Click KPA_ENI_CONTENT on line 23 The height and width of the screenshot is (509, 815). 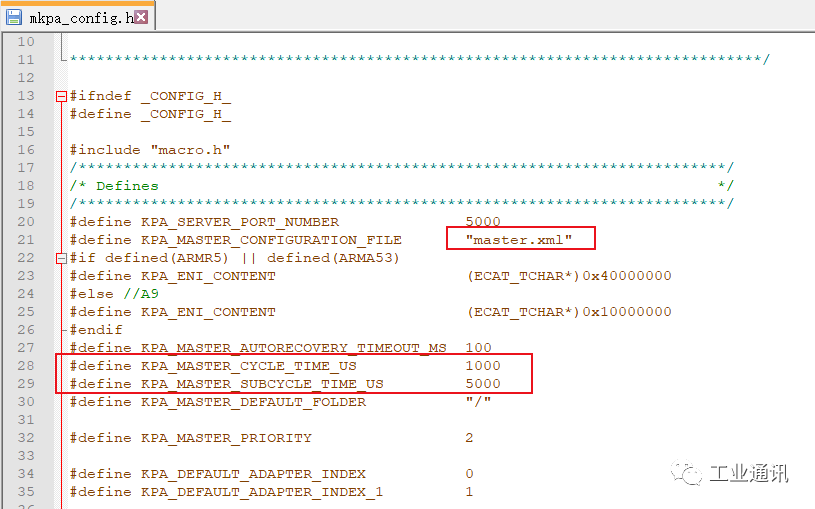[208, 276]
